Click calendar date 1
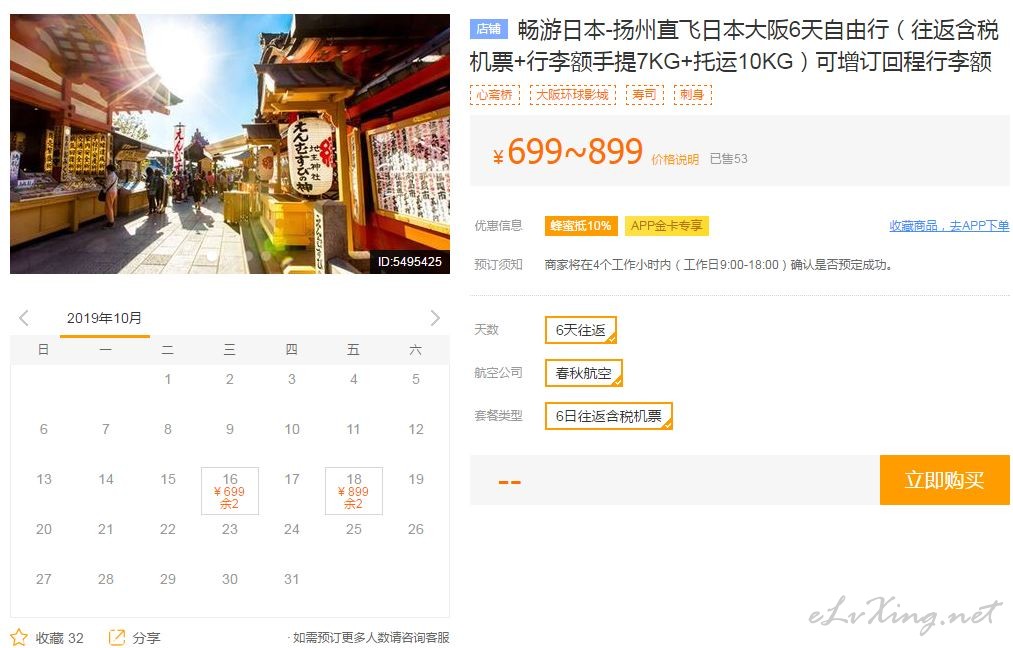Viewport: 1013px width, 648px height. [168, 379]
